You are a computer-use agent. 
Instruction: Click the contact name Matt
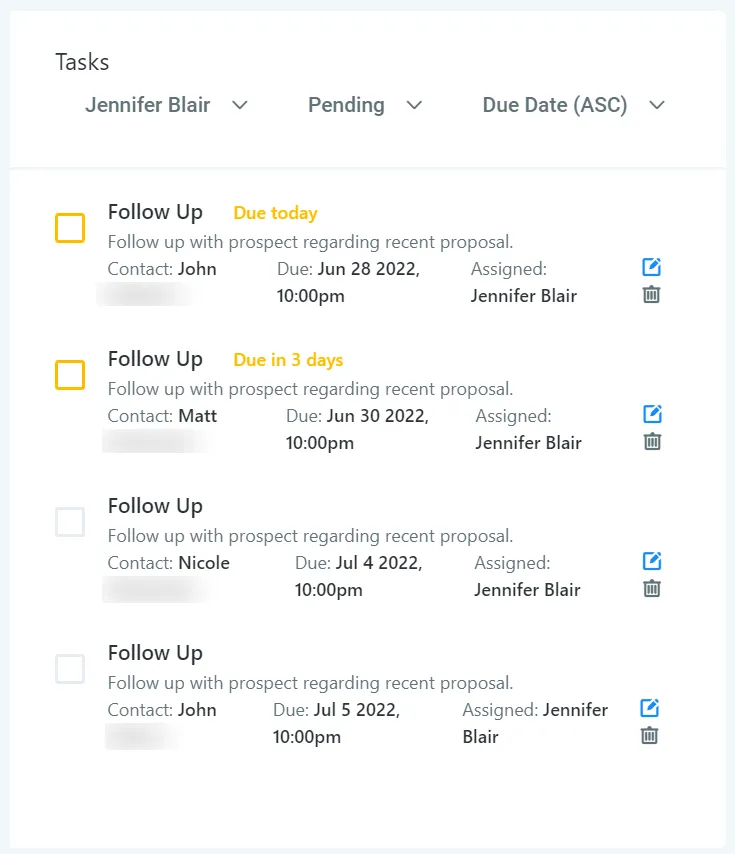198,416
